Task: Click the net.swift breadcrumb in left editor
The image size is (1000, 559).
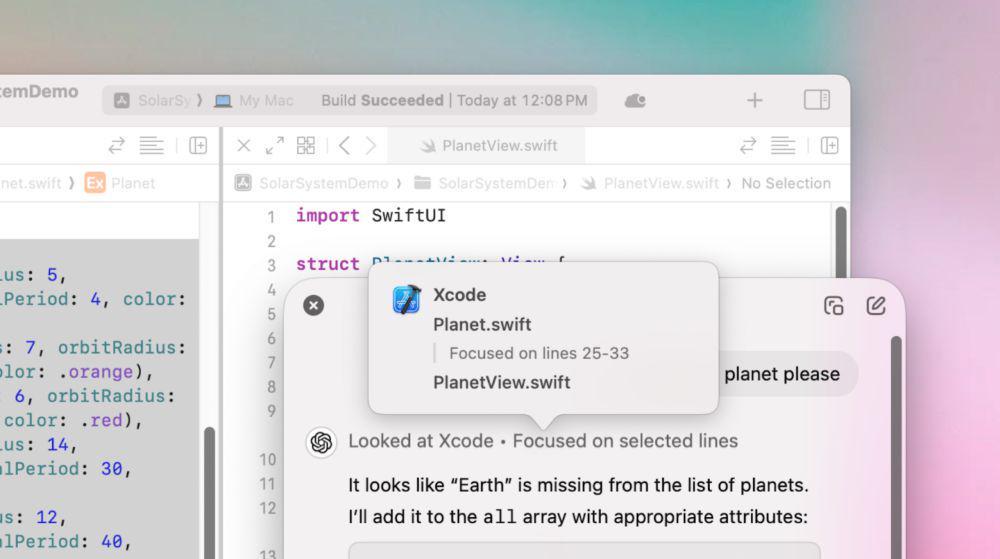Action: point(31,184)
